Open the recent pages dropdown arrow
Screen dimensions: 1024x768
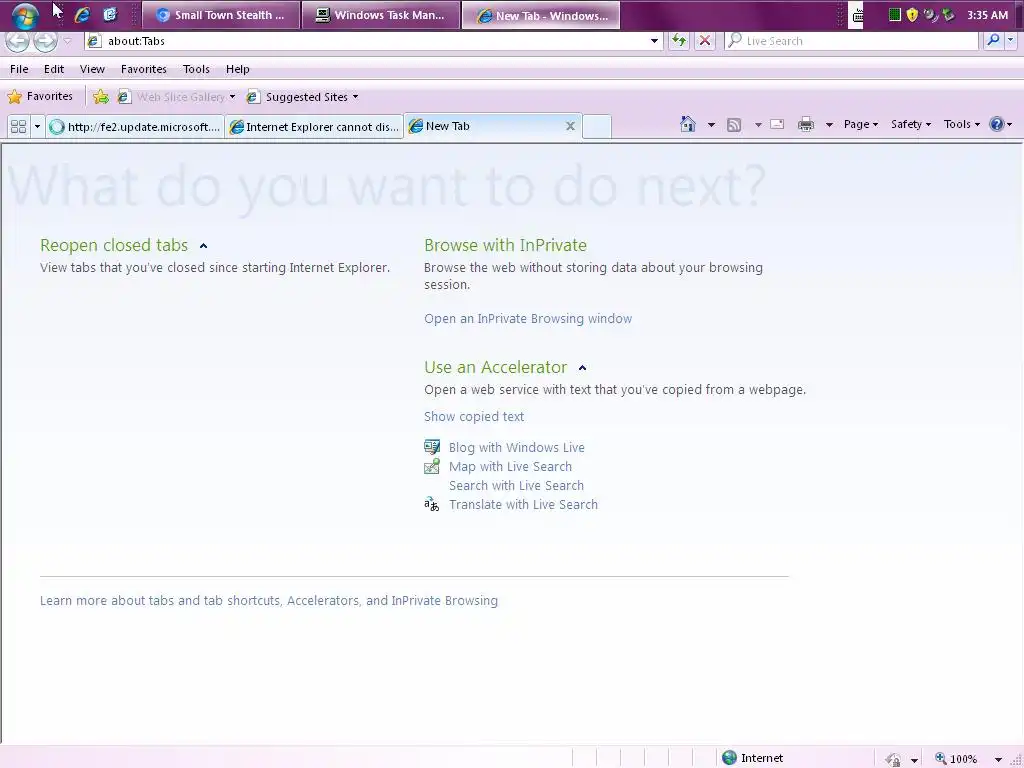coord(67,41)
